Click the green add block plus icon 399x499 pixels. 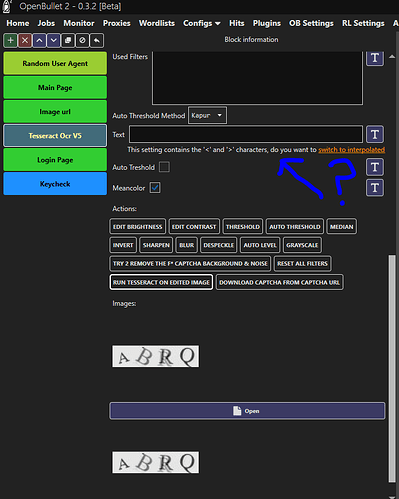(10, 41)
